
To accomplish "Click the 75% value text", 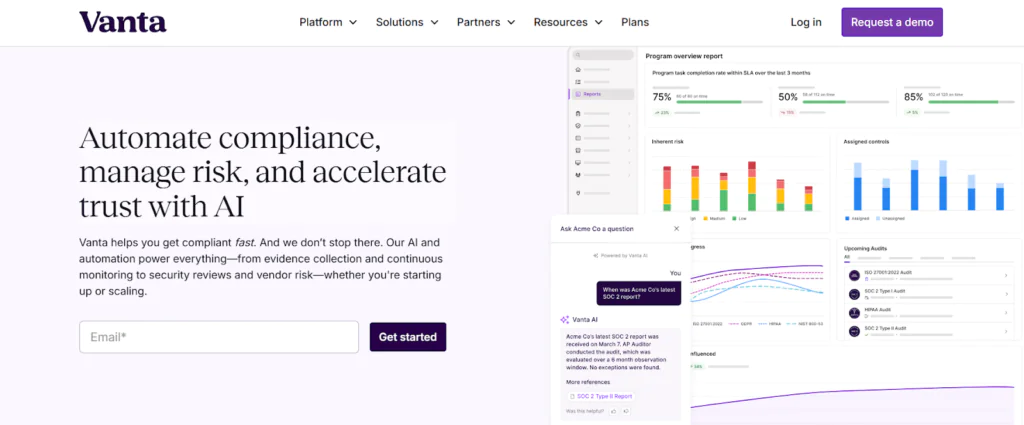I will [x=662, y=97].
